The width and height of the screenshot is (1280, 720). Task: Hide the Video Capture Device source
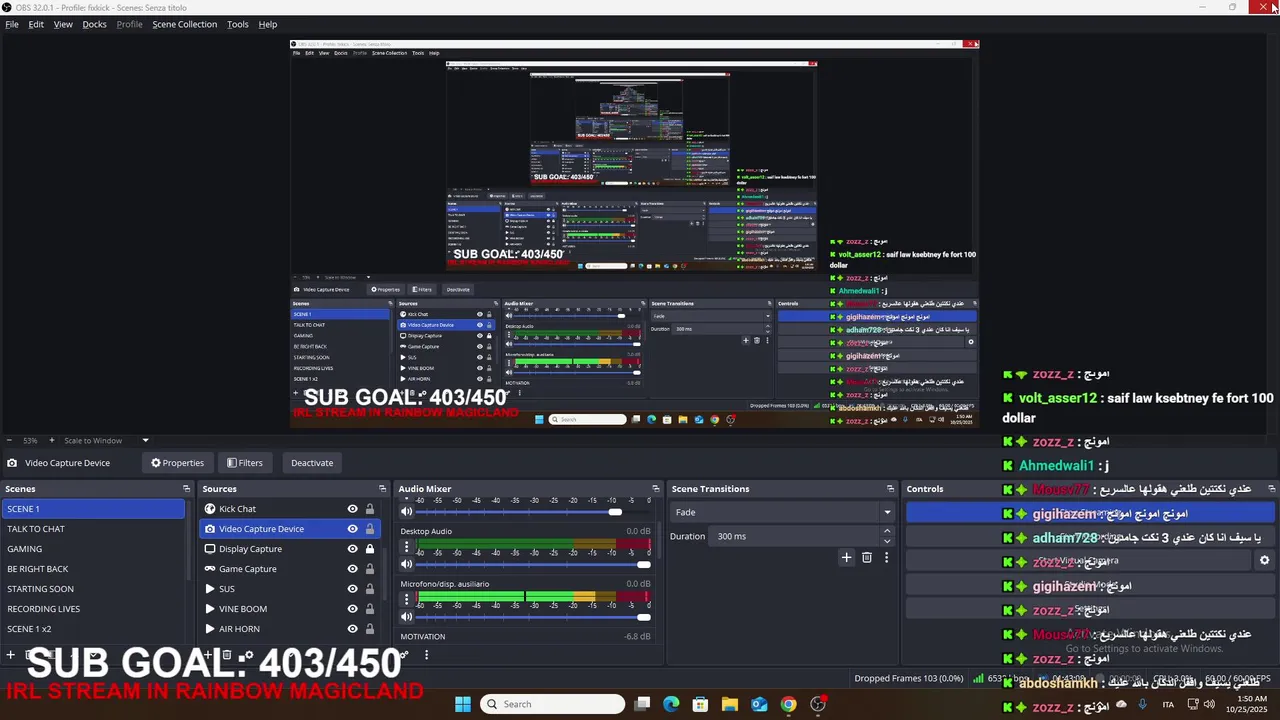click(x=352, y=529)
